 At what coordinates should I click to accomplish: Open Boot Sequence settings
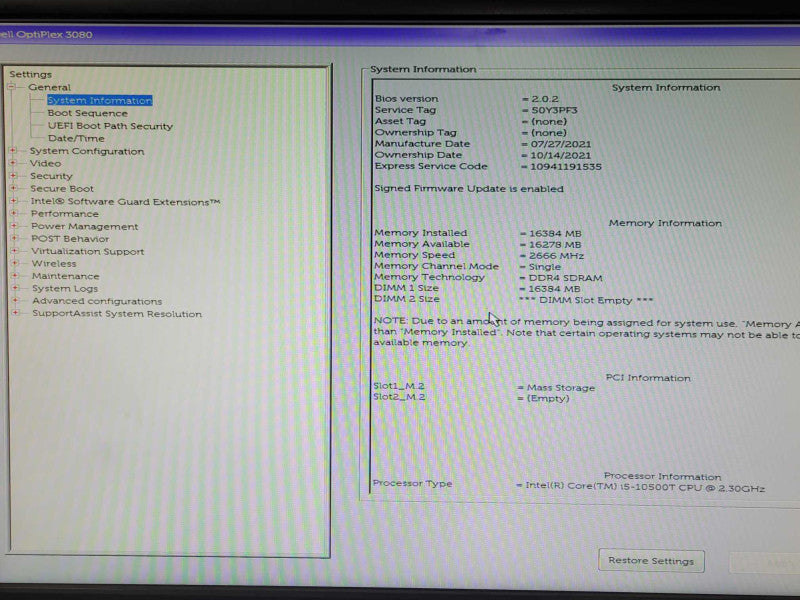tap(88, 113)
